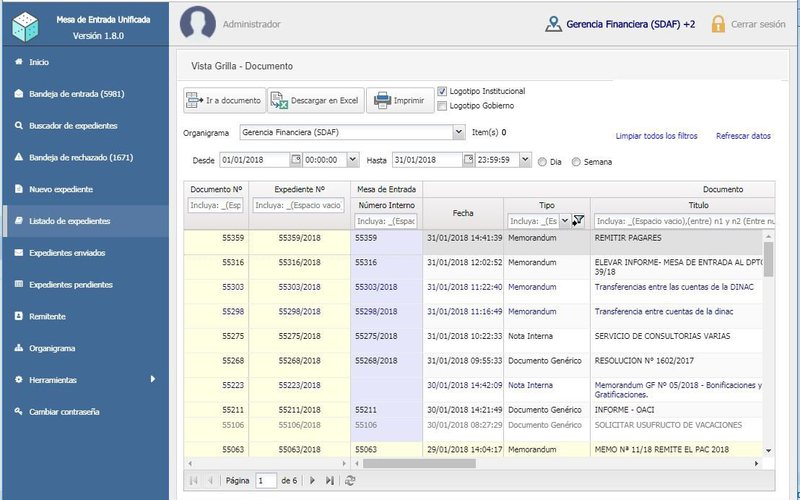Click the padlock icon for Cerrar sesión
800x500 pixels.
[718, 24]
